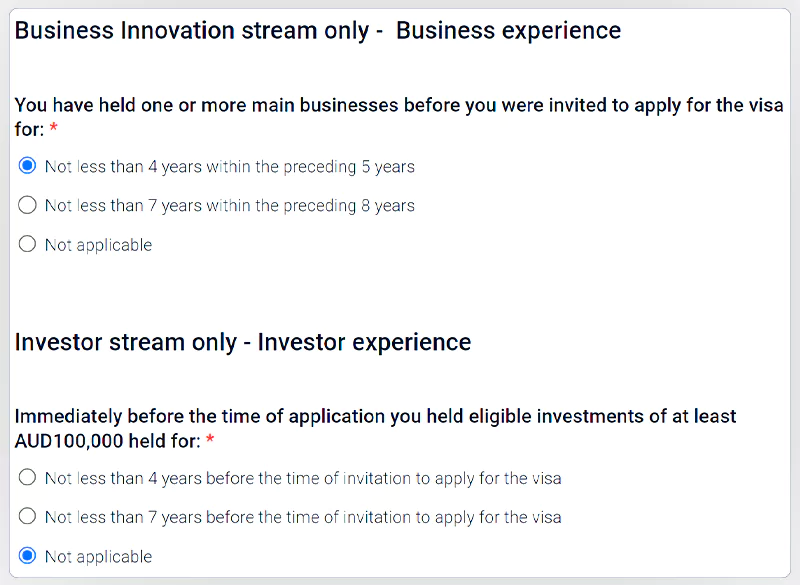Click the red asterisk after the investments question
This screenshot has width=800, height=585.
[x=209, y=441]
